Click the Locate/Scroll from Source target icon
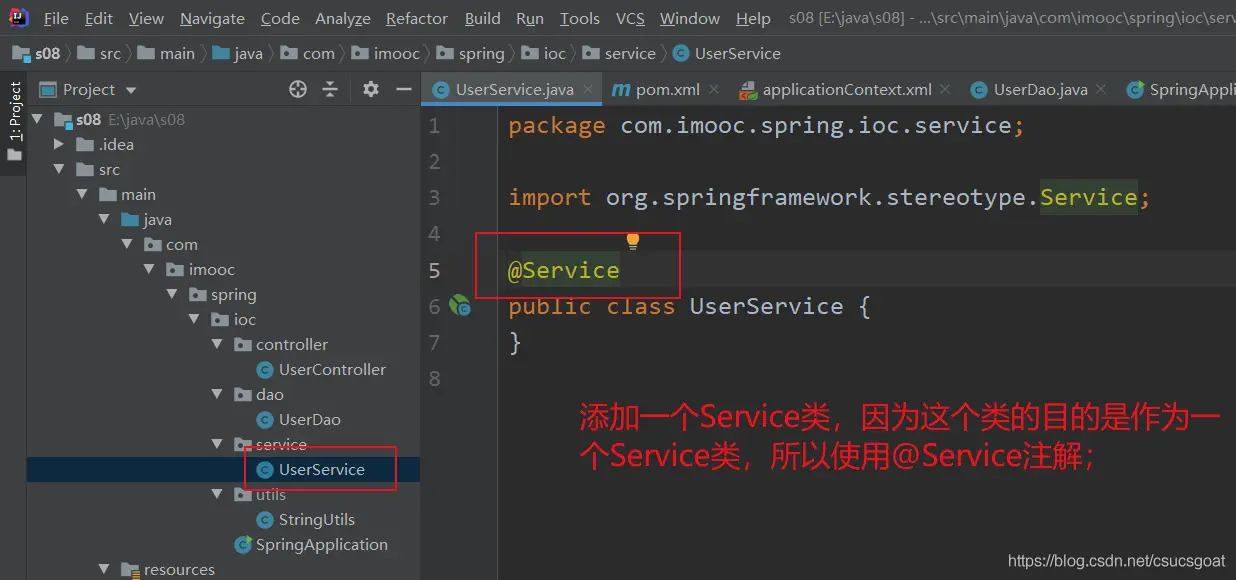1236x580 pixels. coord(298,90)
